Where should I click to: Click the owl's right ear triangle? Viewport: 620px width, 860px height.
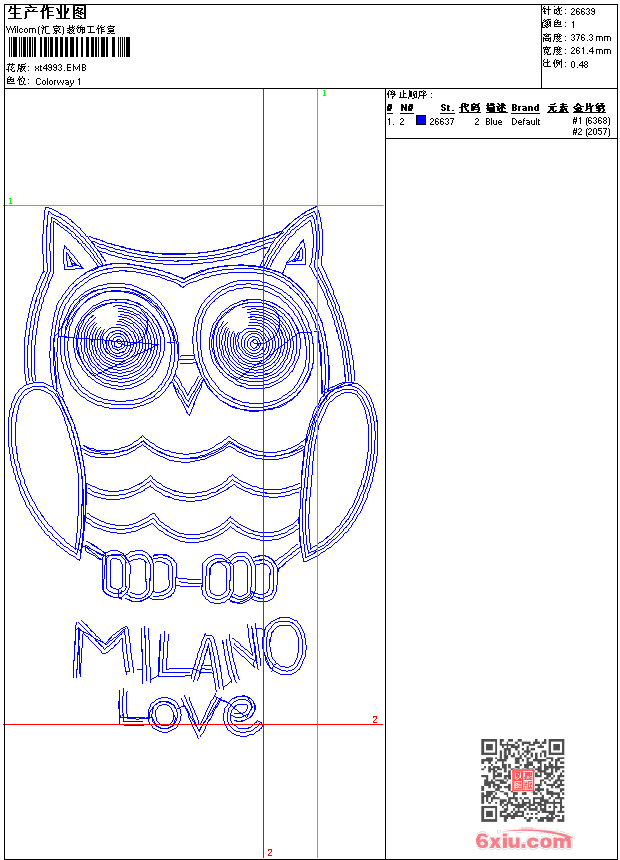point(298,257)
